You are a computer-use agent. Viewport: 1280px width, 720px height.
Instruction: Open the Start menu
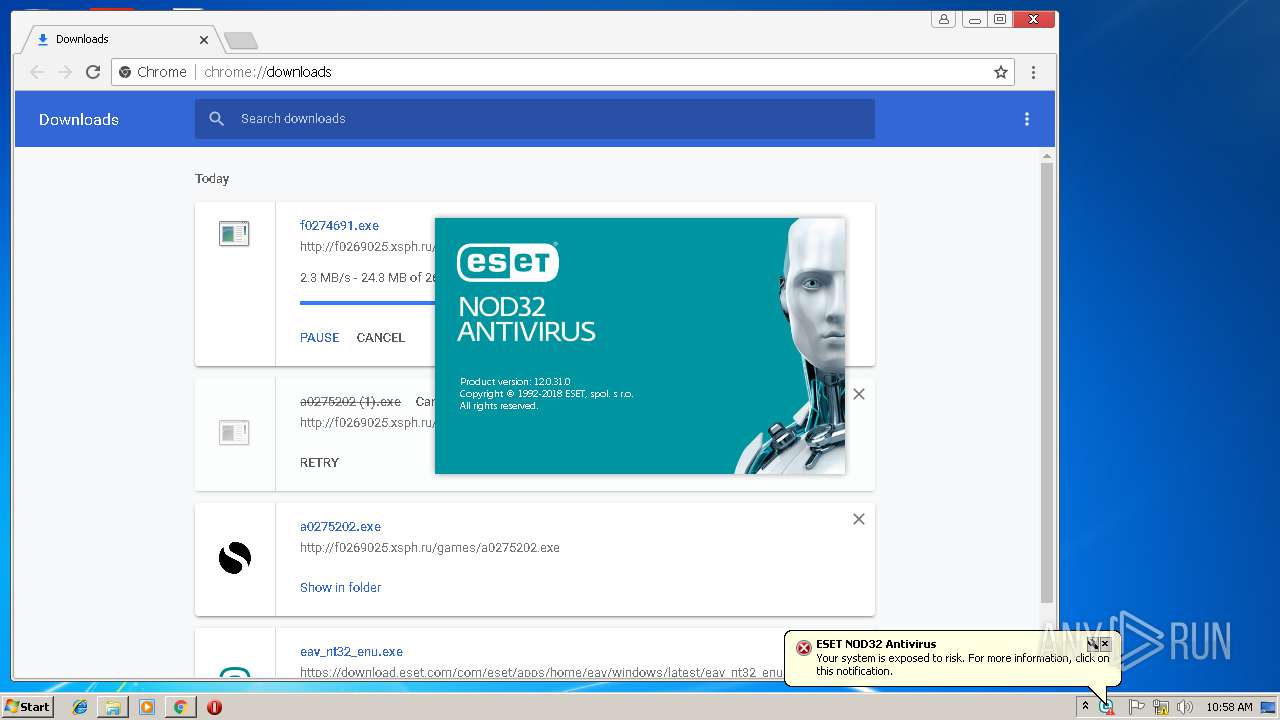tap(27, 707)
